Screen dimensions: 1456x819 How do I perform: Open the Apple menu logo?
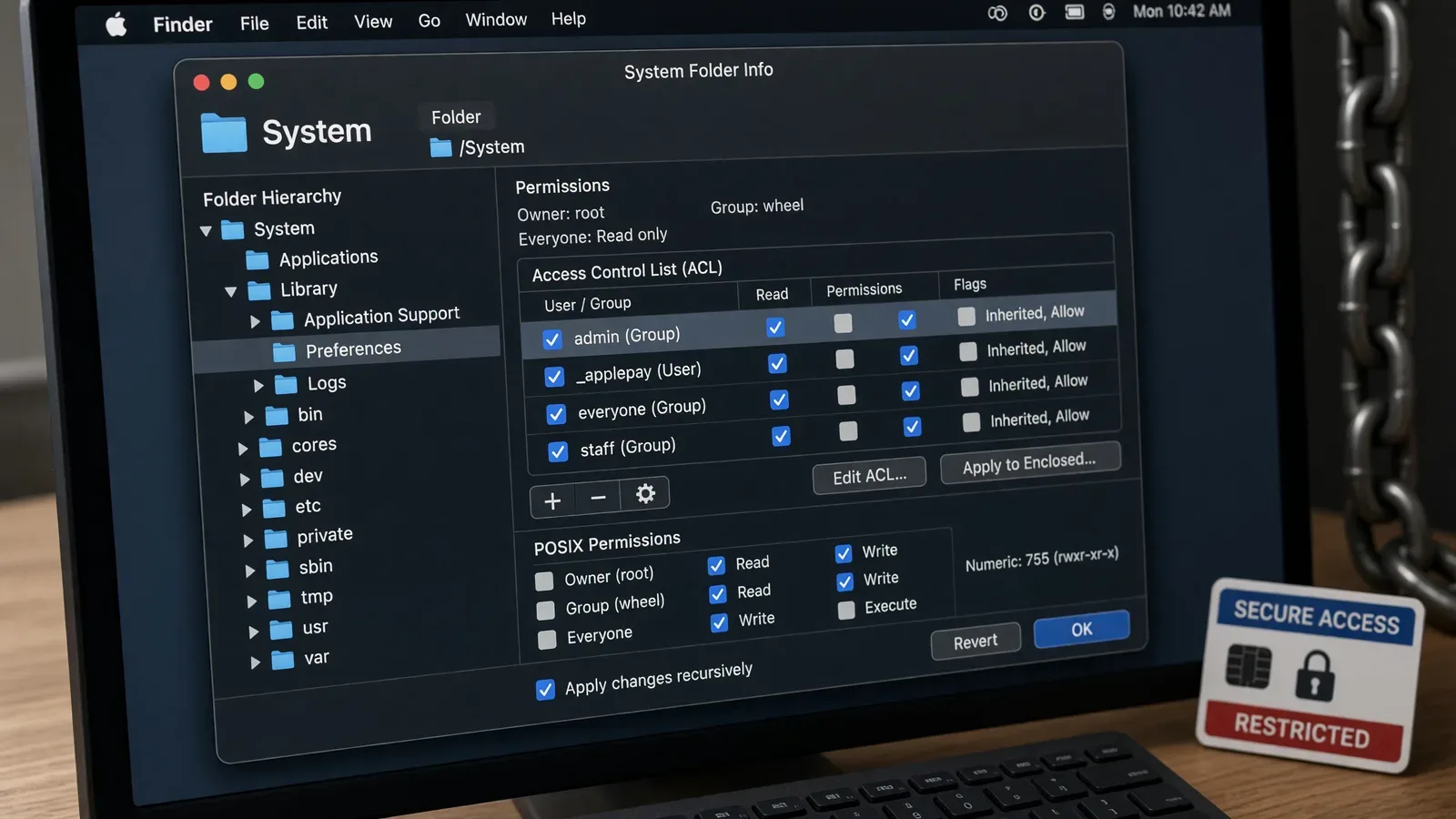click(116, 25)
